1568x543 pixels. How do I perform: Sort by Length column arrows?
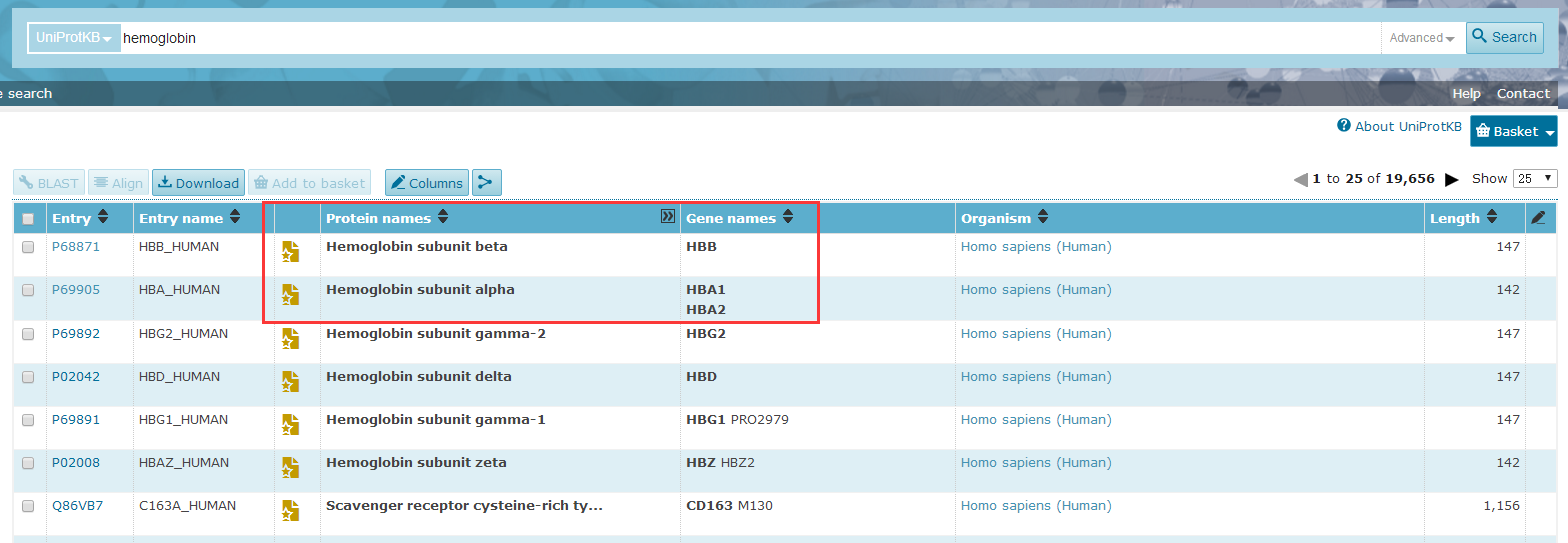click(1491, 218)
